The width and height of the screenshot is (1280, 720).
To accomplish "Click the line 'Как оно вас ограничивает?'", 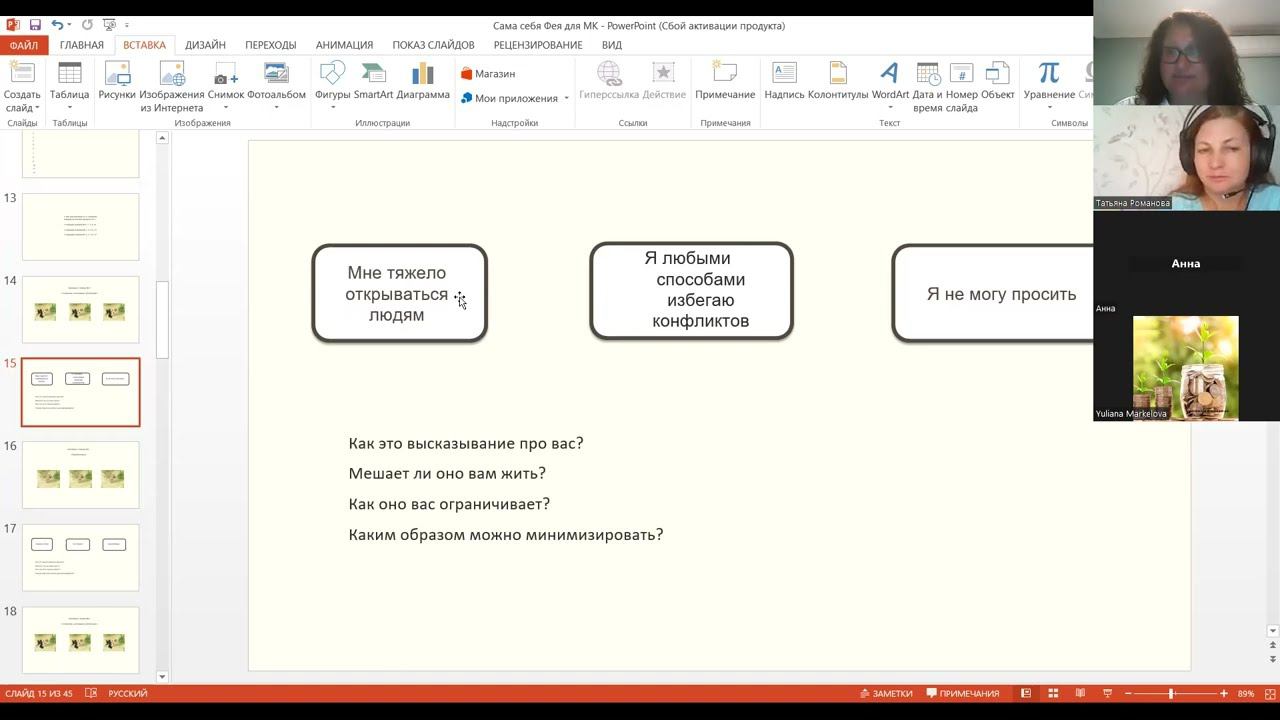I will (449, 504).
